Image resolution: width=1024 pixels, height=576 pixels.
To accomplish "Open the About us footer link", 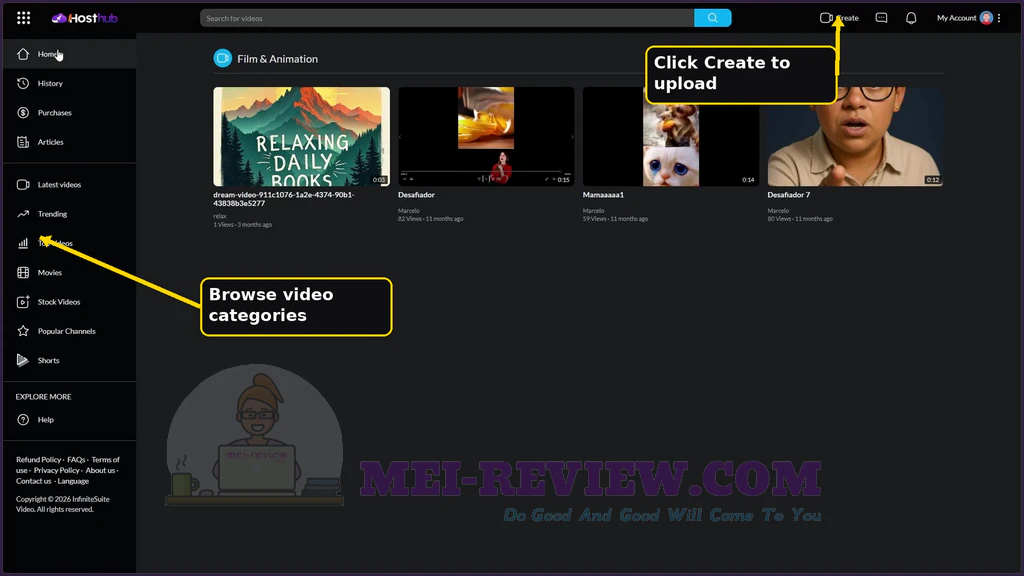I will [x=100, y=470].
